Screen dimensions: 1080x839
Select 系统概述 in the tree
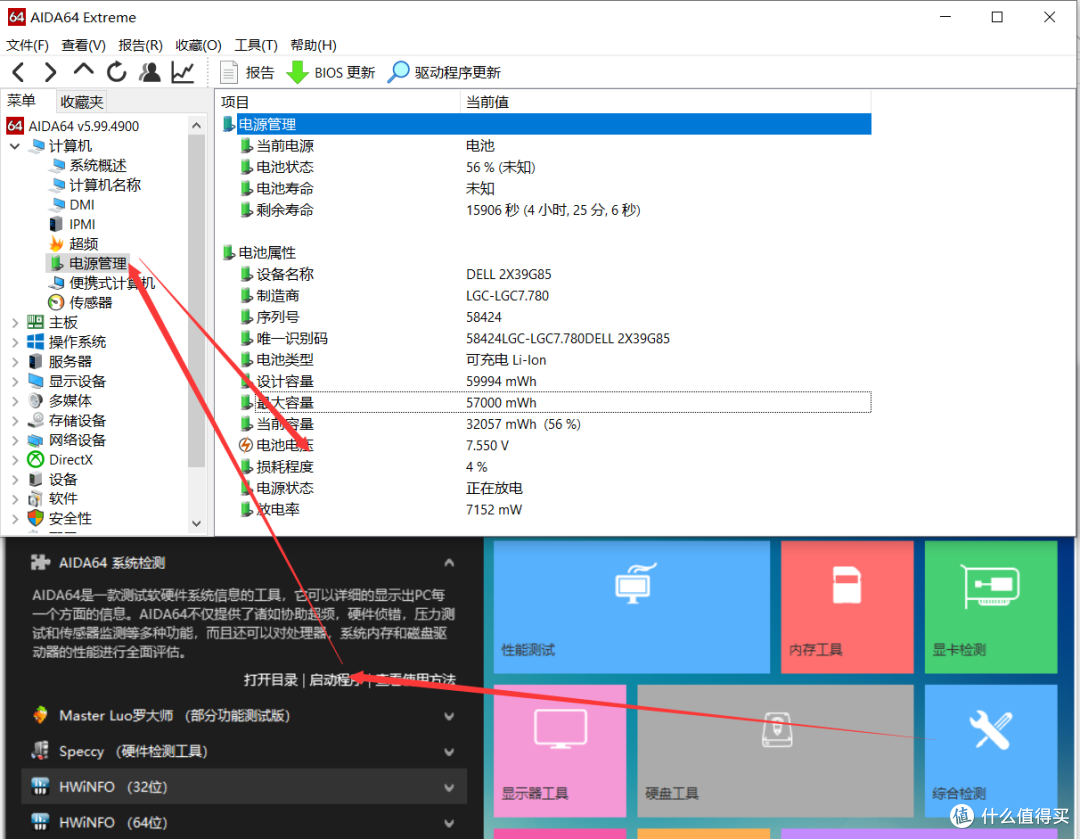click(x=98, y=165)
